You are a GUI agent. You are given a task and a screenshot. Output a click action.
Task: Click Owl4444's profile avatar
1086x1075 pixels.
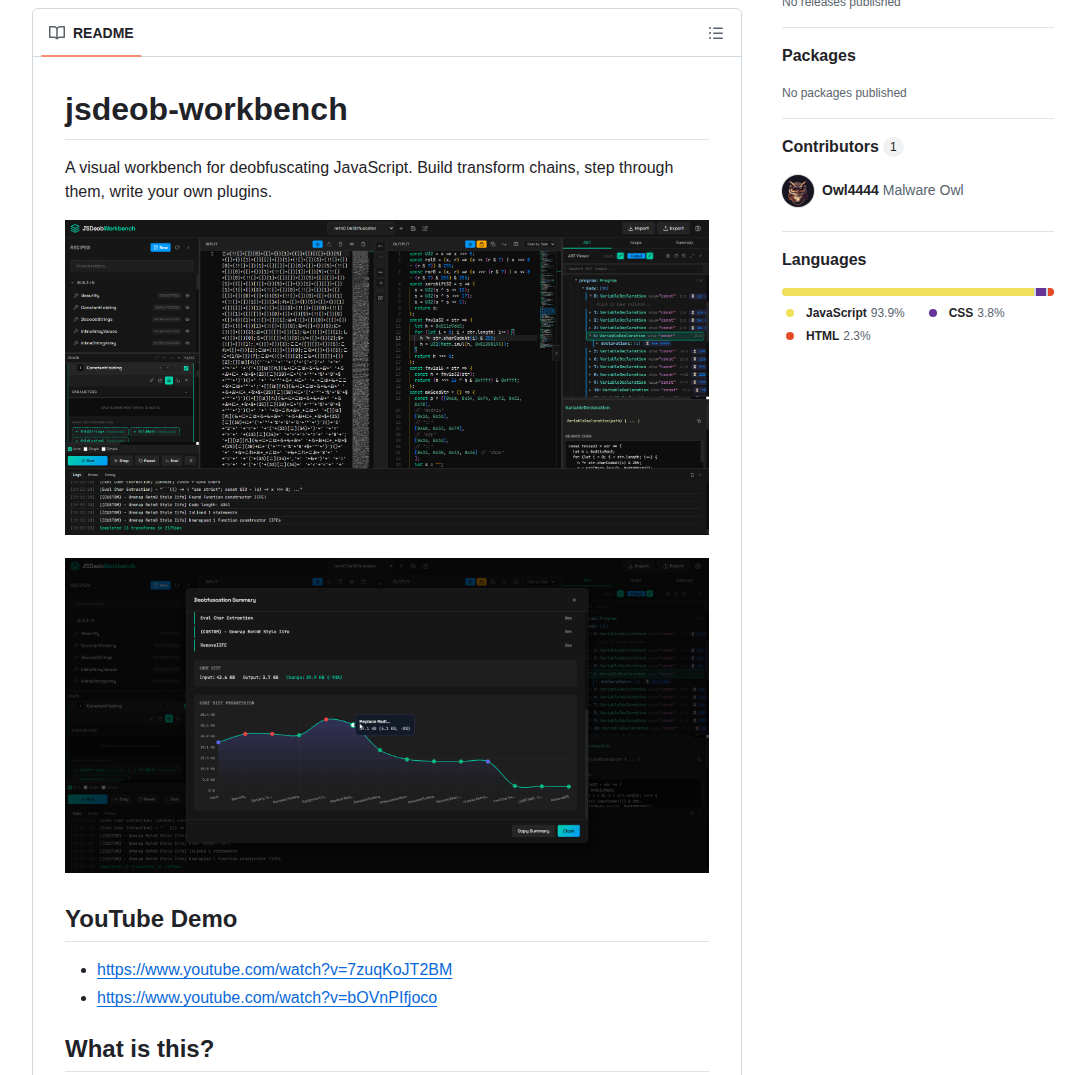(x=797, y=190)
